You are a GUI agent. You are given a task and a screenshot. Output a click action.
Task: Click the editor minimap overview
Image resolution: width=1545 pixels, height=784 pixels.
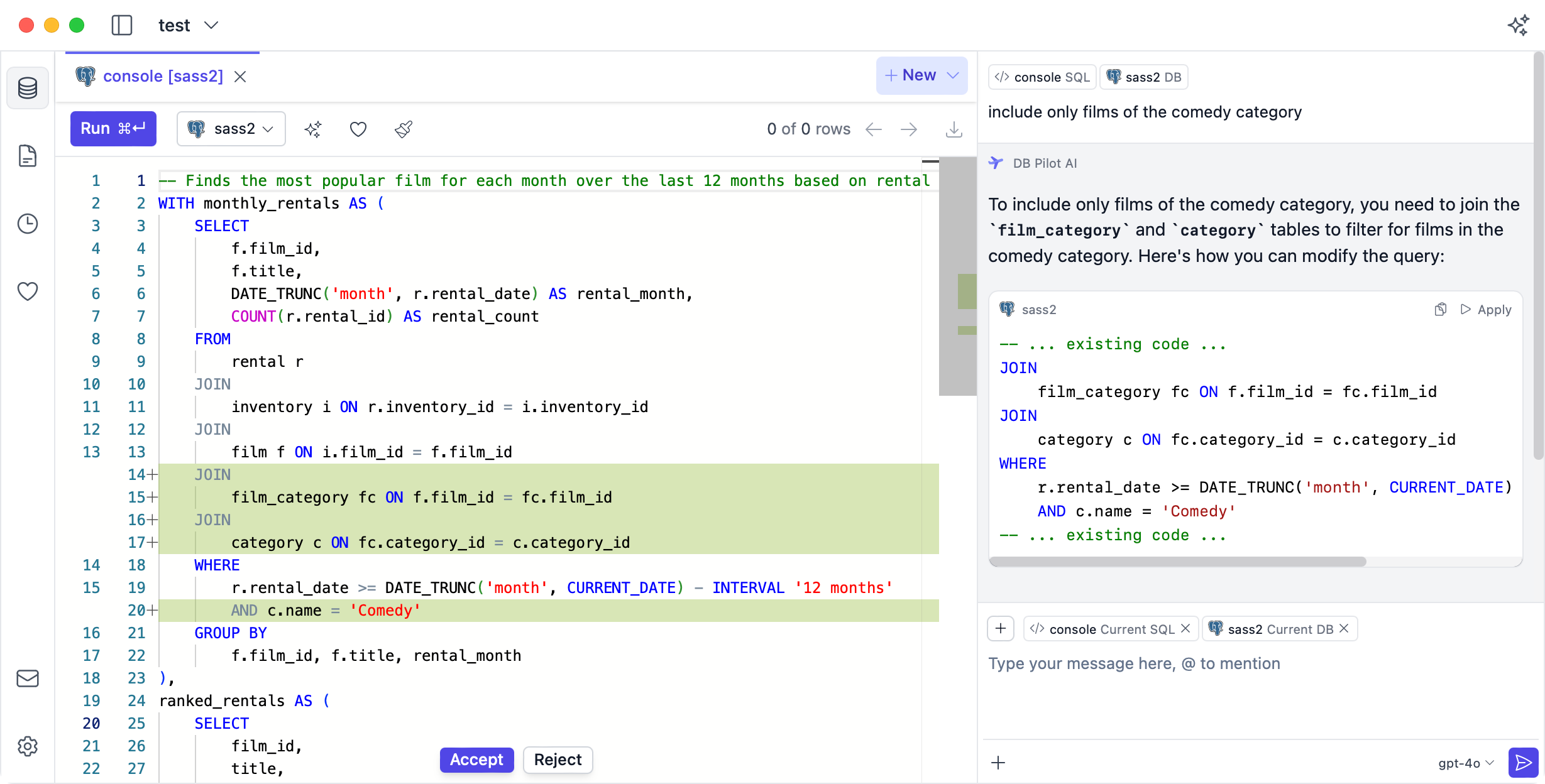click(x=957, y=276)
